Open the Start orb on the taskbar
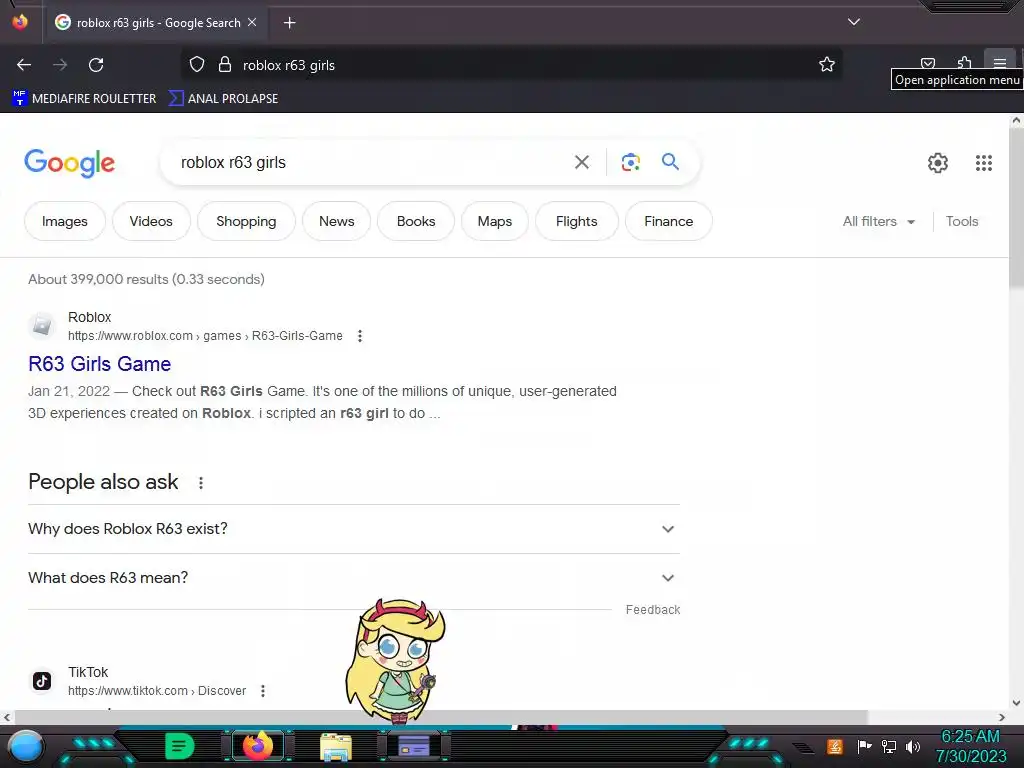1024x768 pixels. point(26,747)
